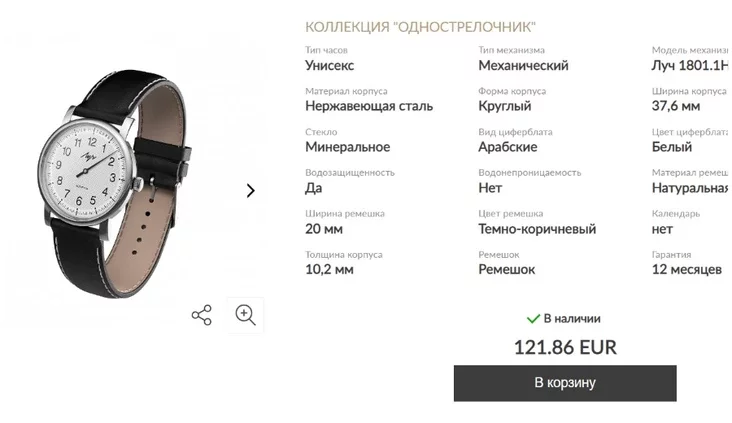
Task: Click the 37,6 мм case width value
Action: tap(676, 106)
